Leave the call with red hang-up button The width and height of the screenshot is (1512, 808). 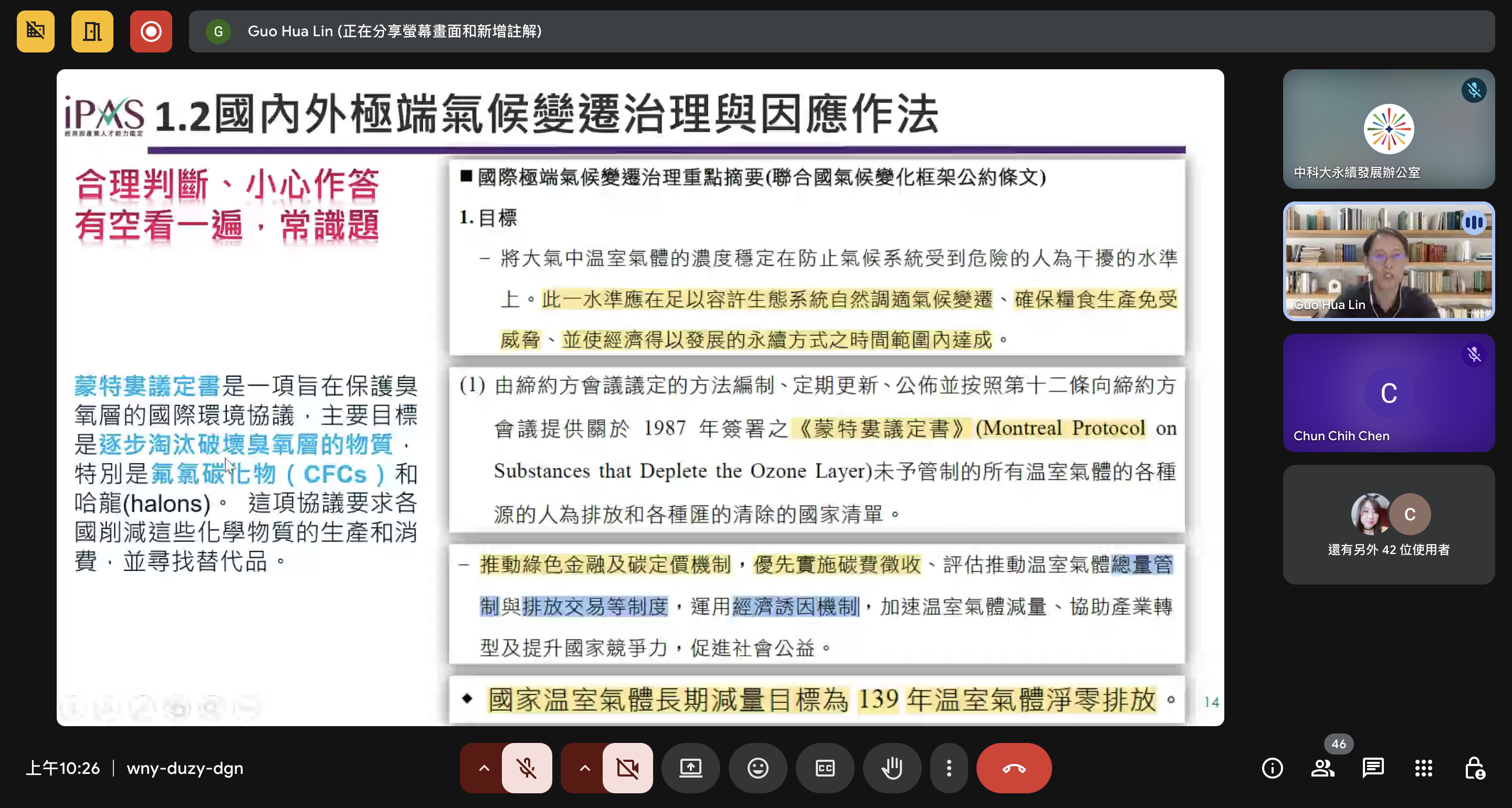point(1014,768)
